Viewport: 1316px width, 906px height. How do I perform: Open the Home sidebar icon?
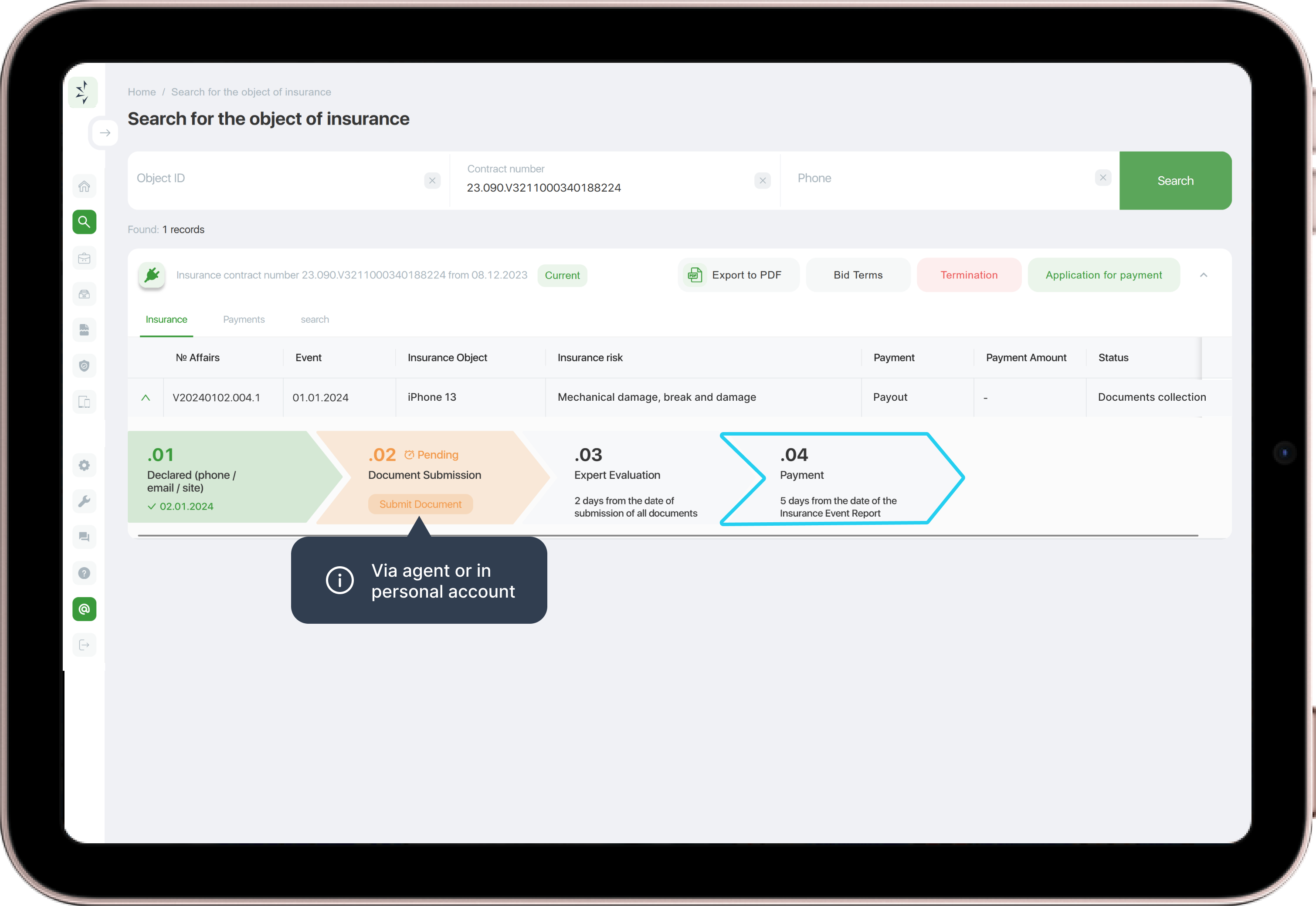coord(84,186)
